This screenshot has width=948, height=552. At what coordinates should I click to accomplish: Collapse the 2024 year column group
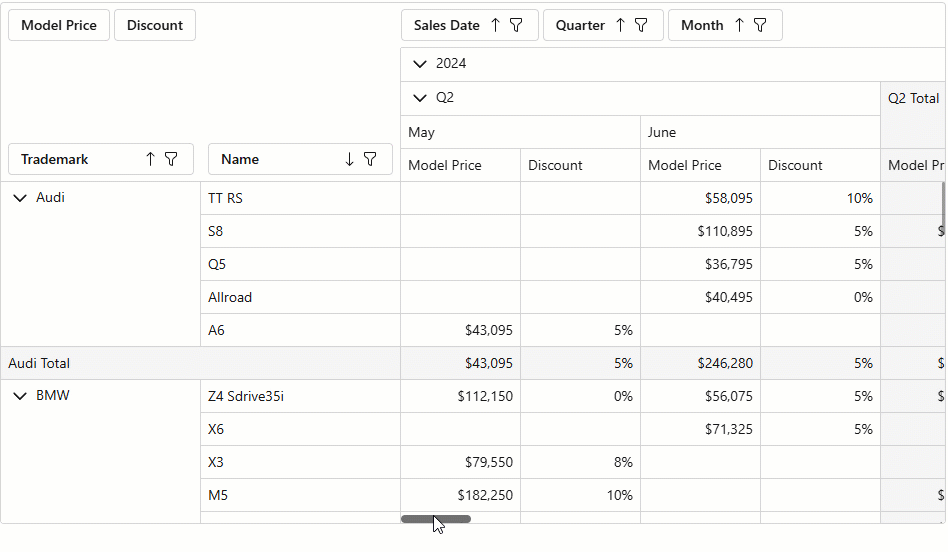coord(419,64)
